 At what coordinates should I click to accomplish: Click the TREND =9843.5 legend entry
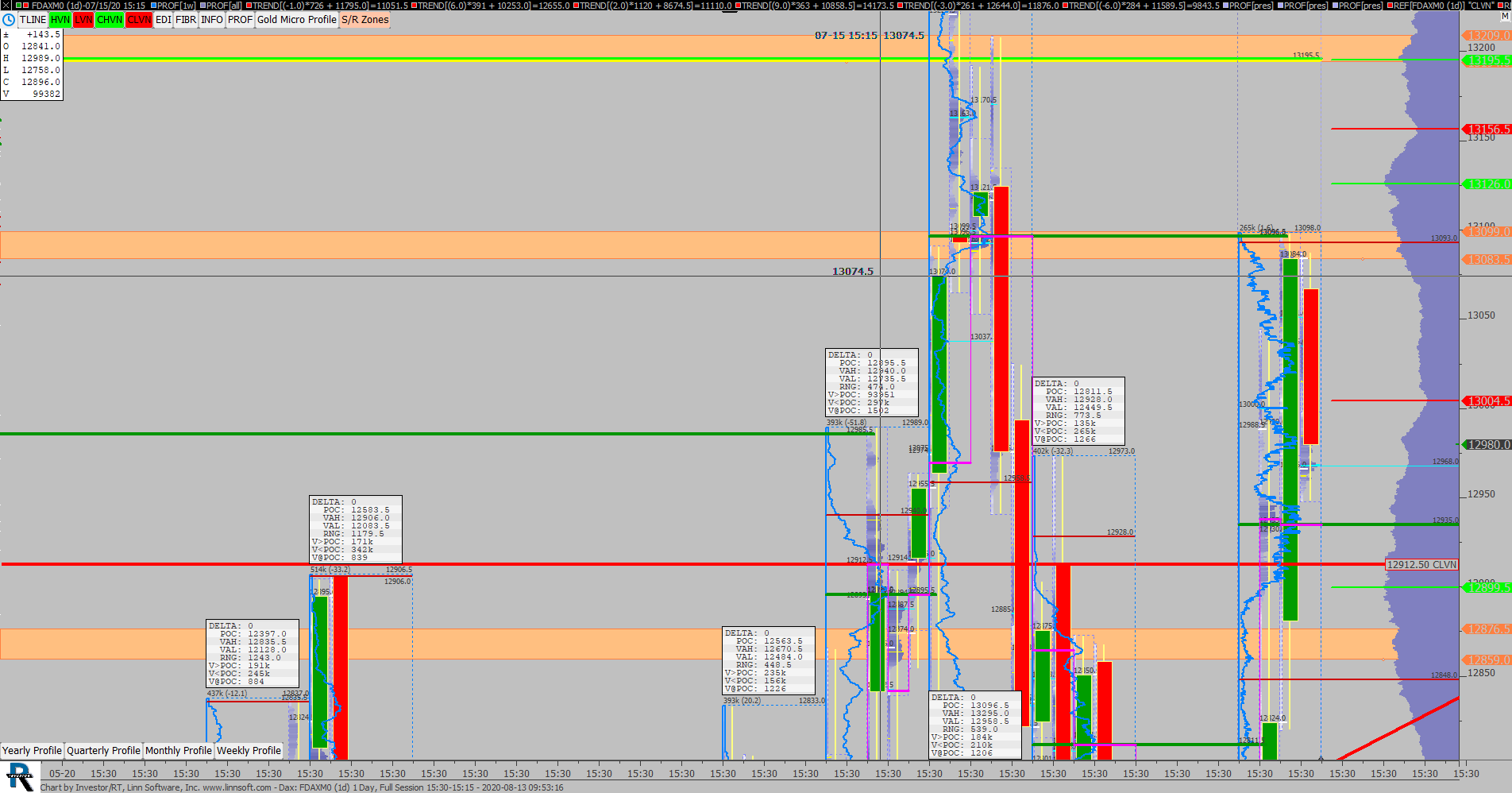(x=1141, y=6)
